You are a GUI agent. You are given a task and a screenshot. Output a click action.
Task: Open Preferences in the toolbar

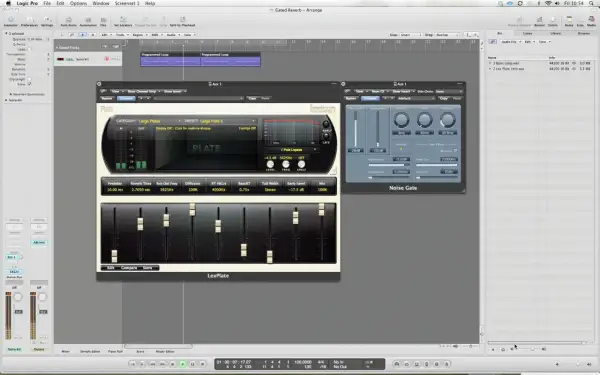[29, 21]
